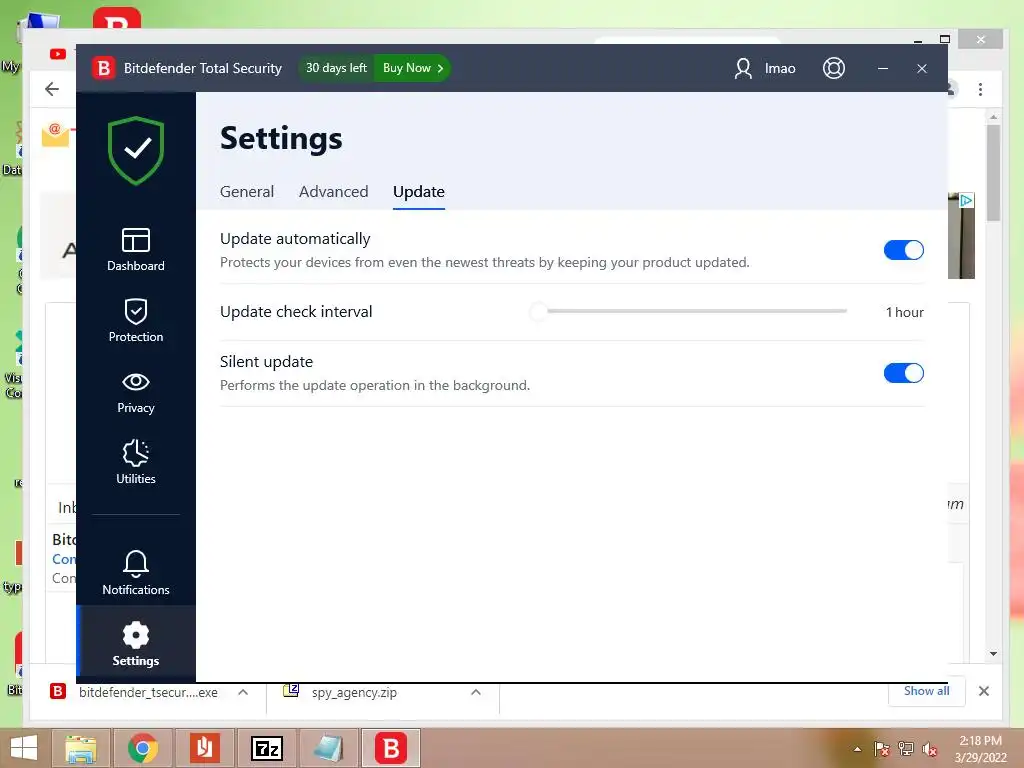Switch to the General settings tab
Viewport: 1024px width, 768px height.
[247, 191]
